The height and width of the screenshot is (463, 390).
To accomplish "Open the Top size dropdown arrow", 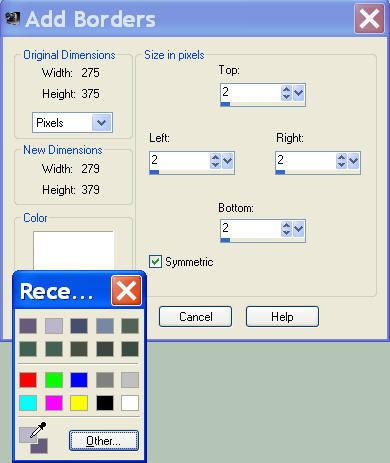I will pyautogui.click(x=298, y=93).
